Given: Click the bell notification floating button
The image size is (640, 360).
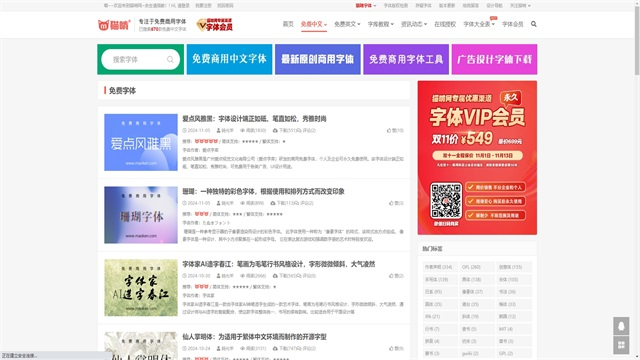Looking at the screenshot, I should (x=621, y=326).
